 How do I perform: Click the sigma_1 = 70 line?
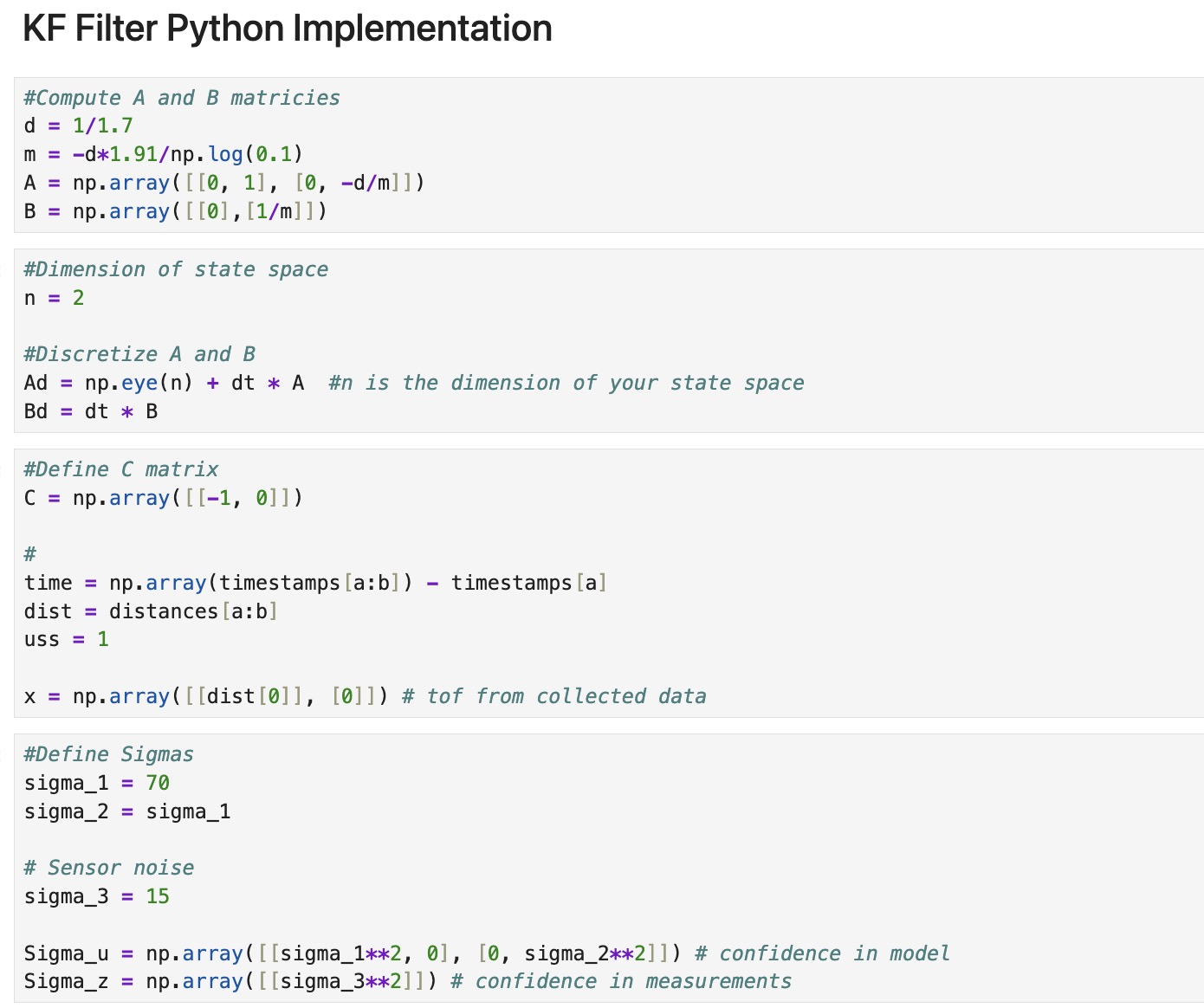point(97,783)
